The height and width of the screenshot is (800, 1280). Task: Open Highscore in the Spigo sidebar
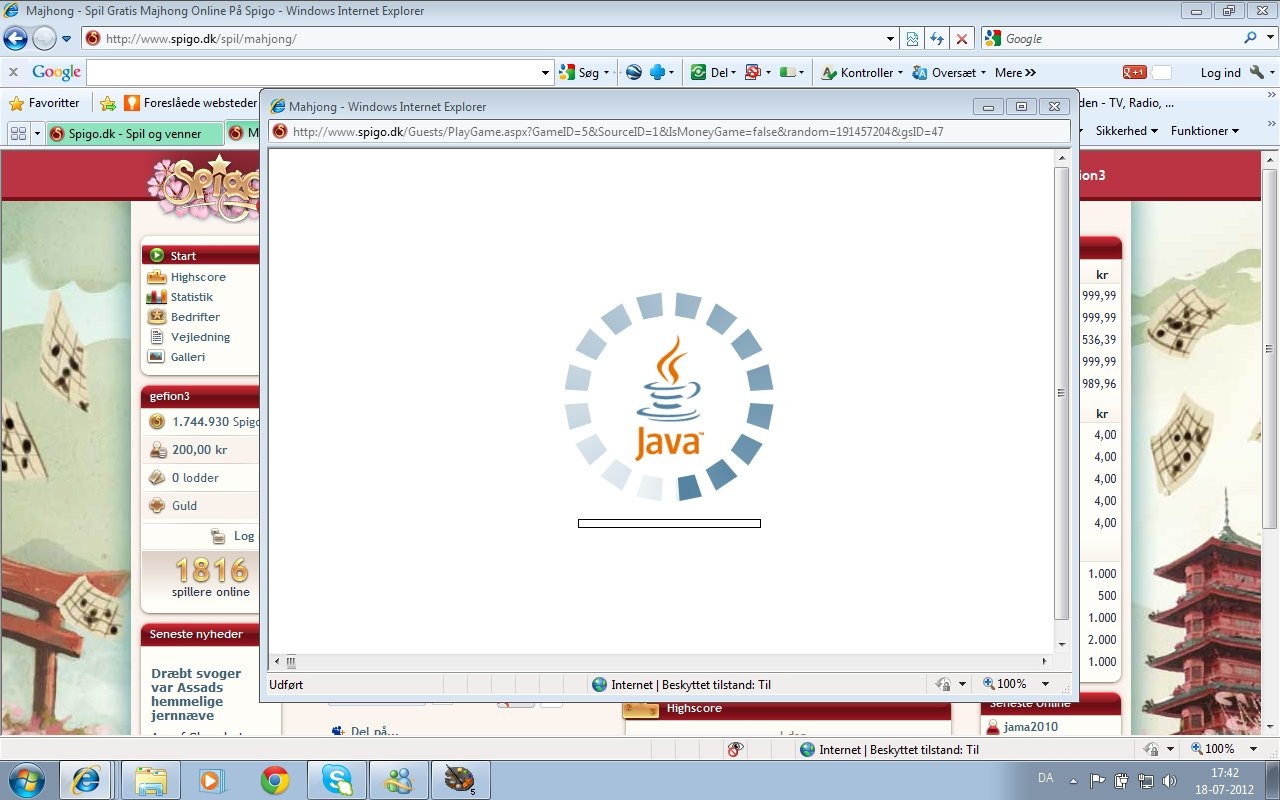[197, 277]
